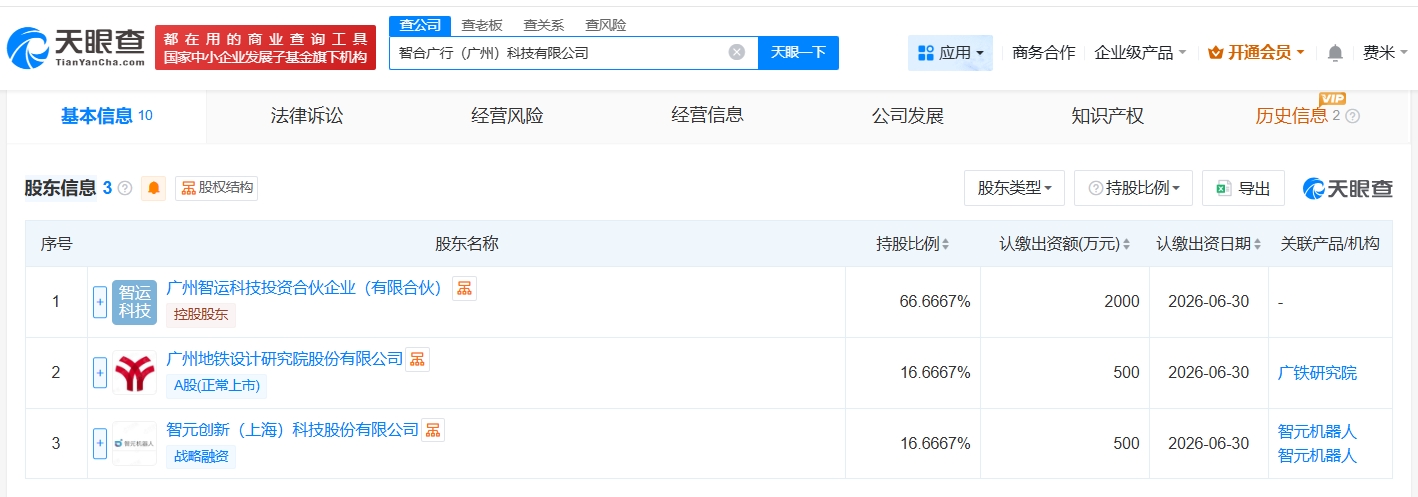Expand the 企业级产品 menu
Screen dimensions: 1418x497
point(1140,53)
